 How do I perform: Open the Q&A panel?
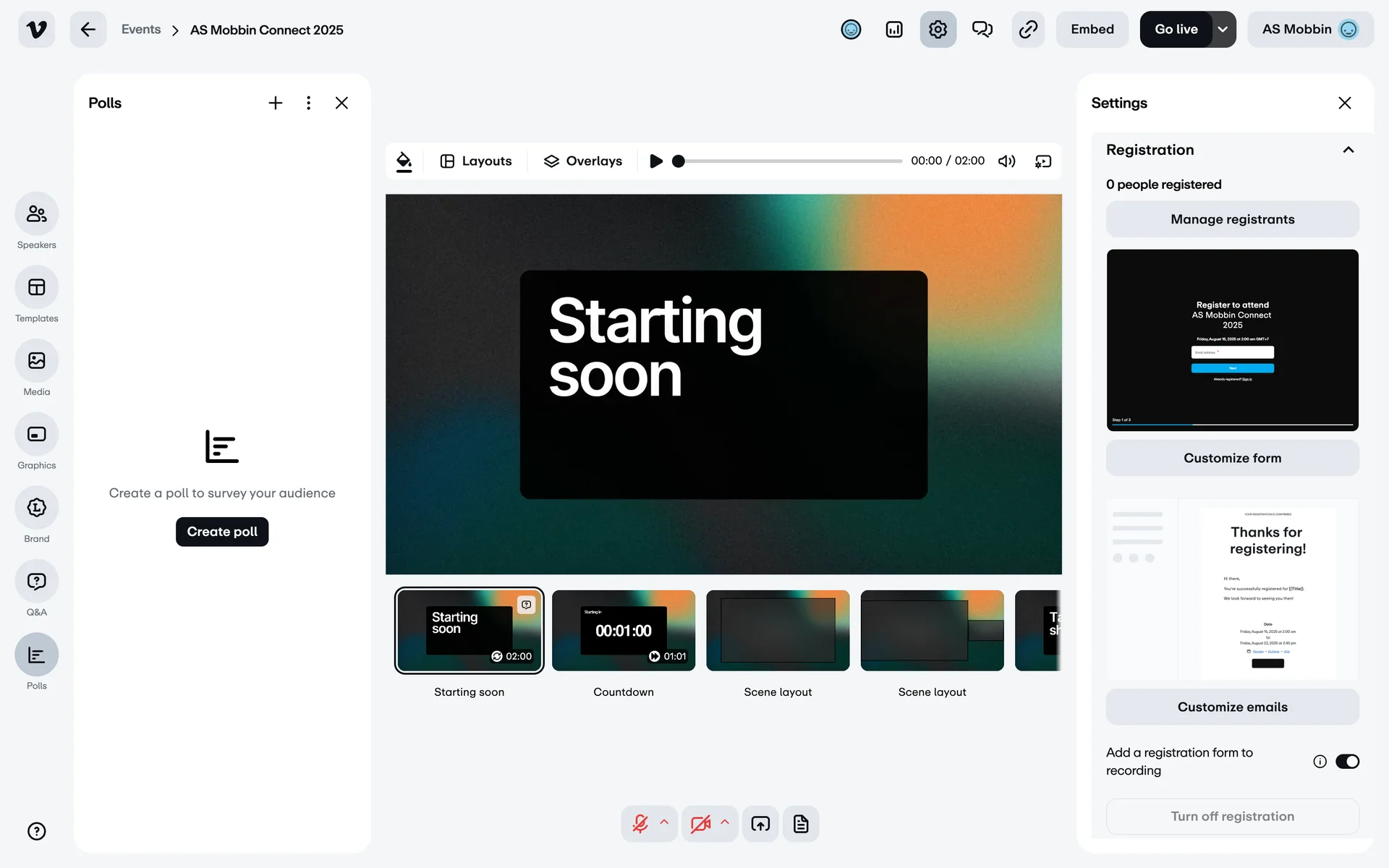[36, 582]
